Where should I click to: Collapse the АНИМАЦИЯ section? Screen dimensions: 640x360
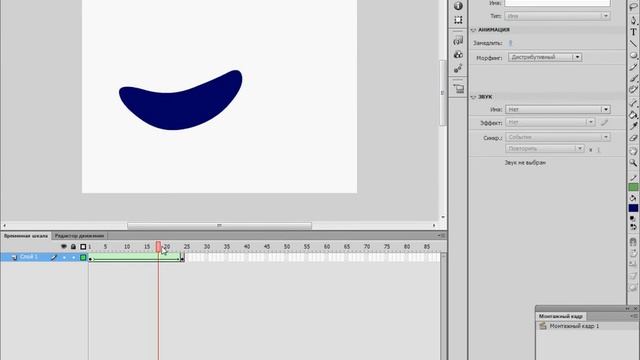click(473, 30)
